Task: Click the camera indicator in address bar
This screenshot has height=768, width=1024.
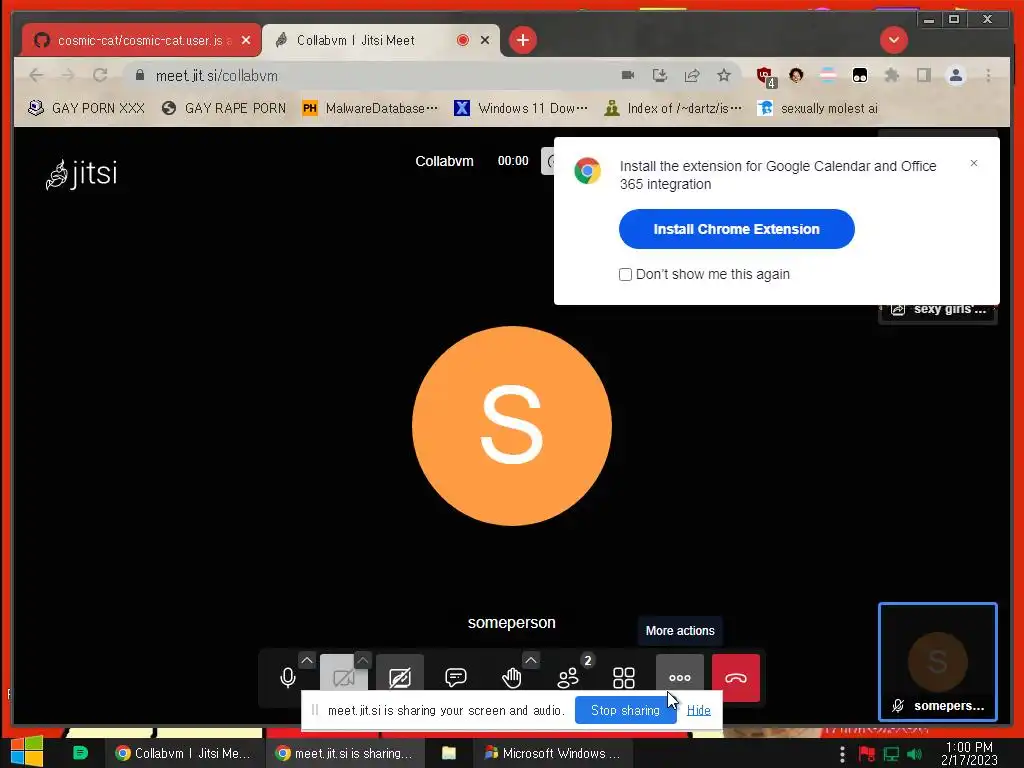Action: tap(628, 75)
